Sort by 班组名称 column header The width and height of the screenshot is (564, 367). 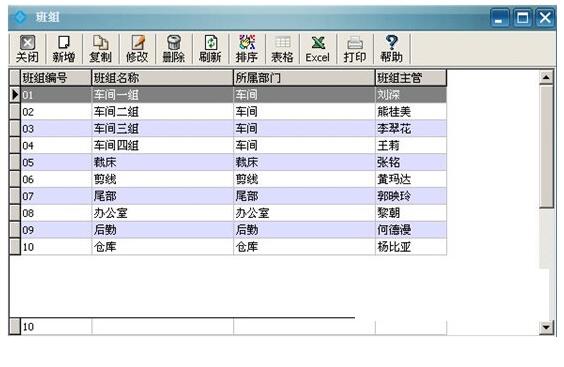click(x=162, y=78)
